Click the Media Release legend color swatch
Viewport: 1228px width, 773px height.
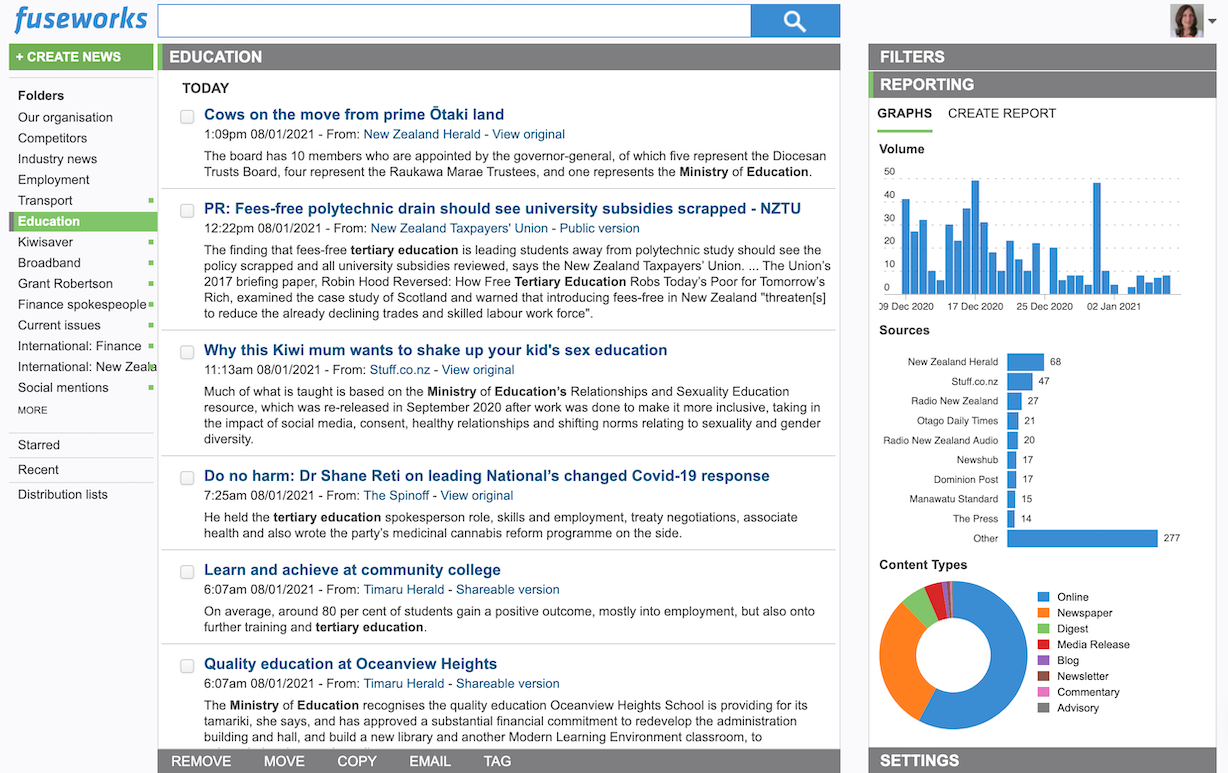coord(1044,645)
